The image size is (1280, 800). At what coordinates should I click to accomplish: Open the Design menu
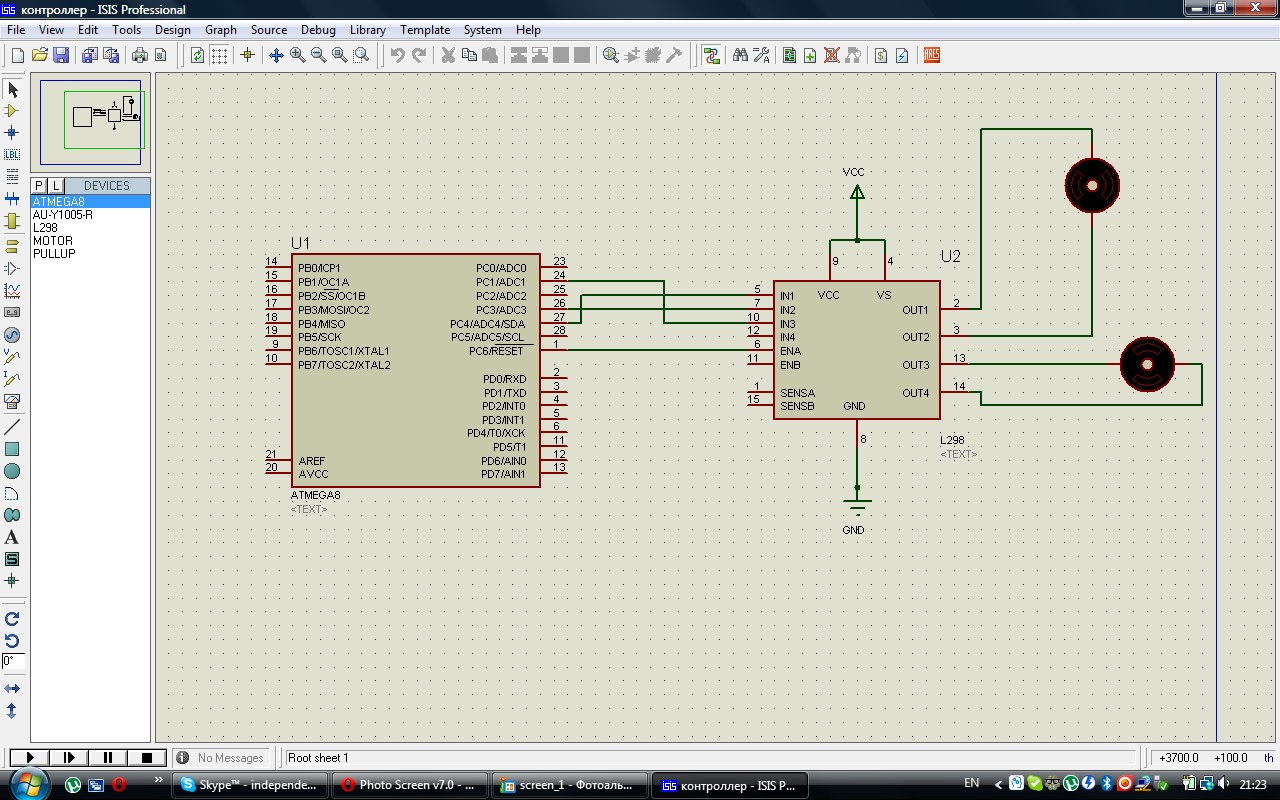point(172,30)
